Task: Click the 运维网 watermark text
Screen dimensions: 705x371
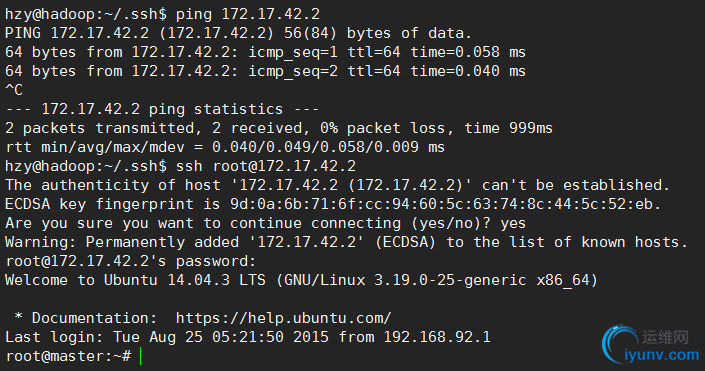Action: coord(665,337)
